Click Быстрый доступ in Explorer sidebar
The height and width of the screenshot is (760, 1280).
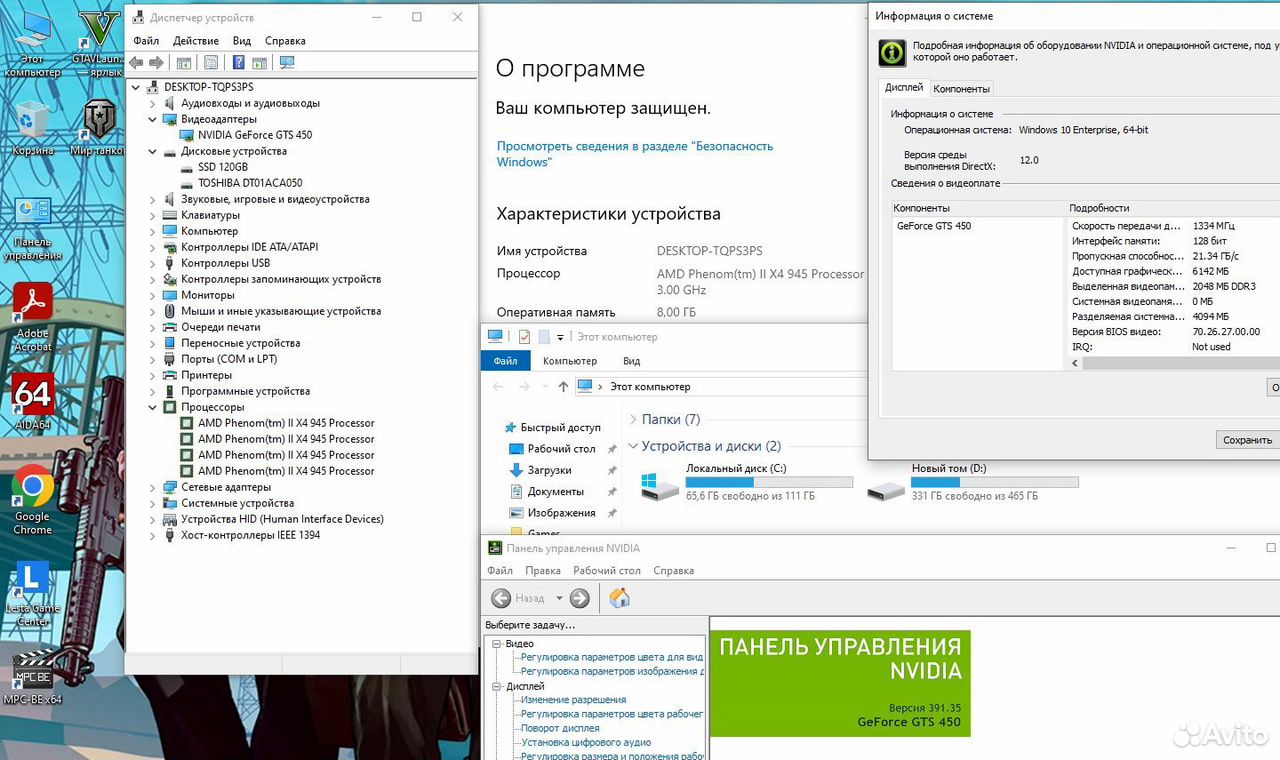[x=560, y=427]
